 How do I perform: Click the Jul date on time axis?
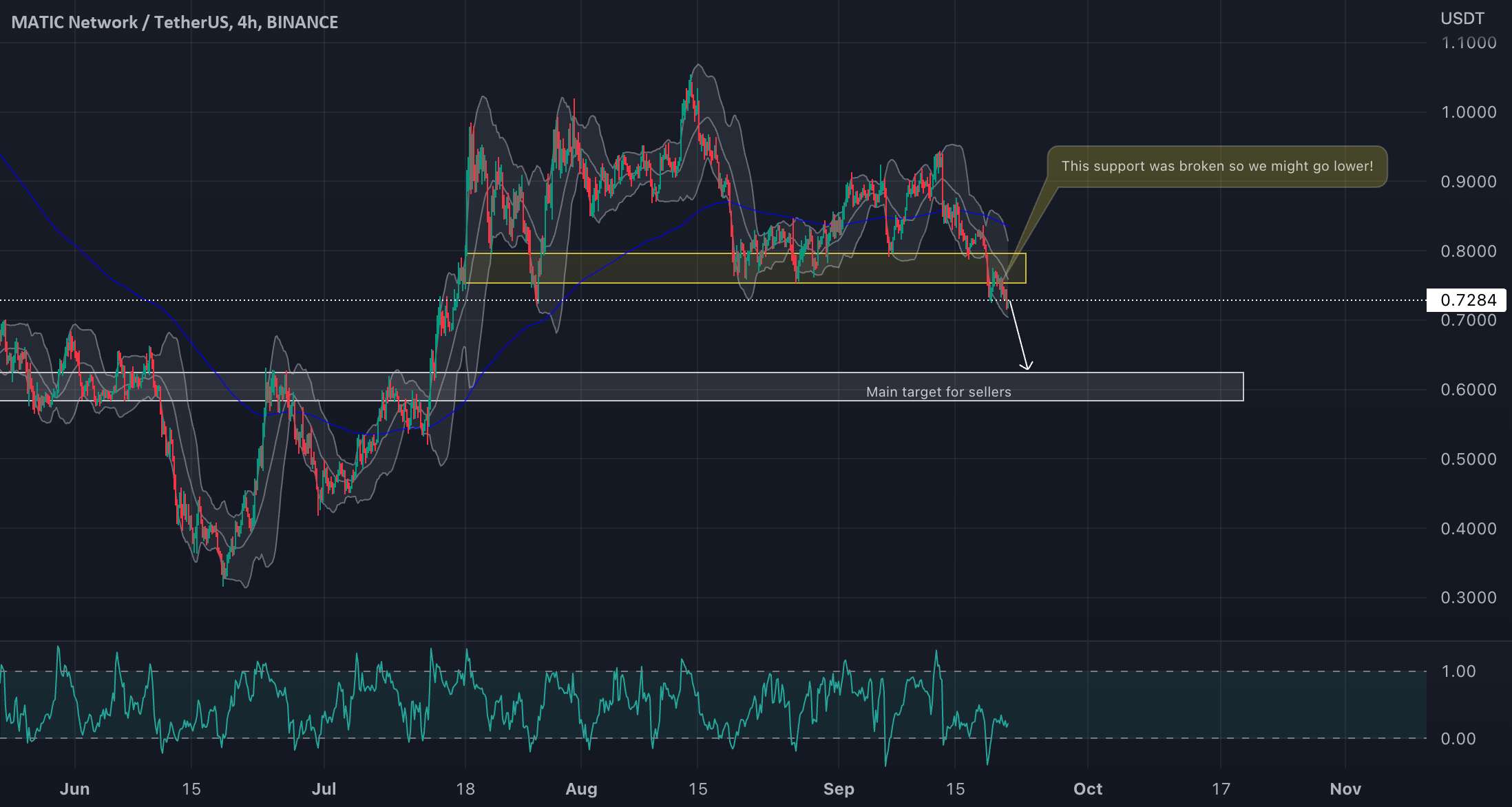(x=324, y=789)
